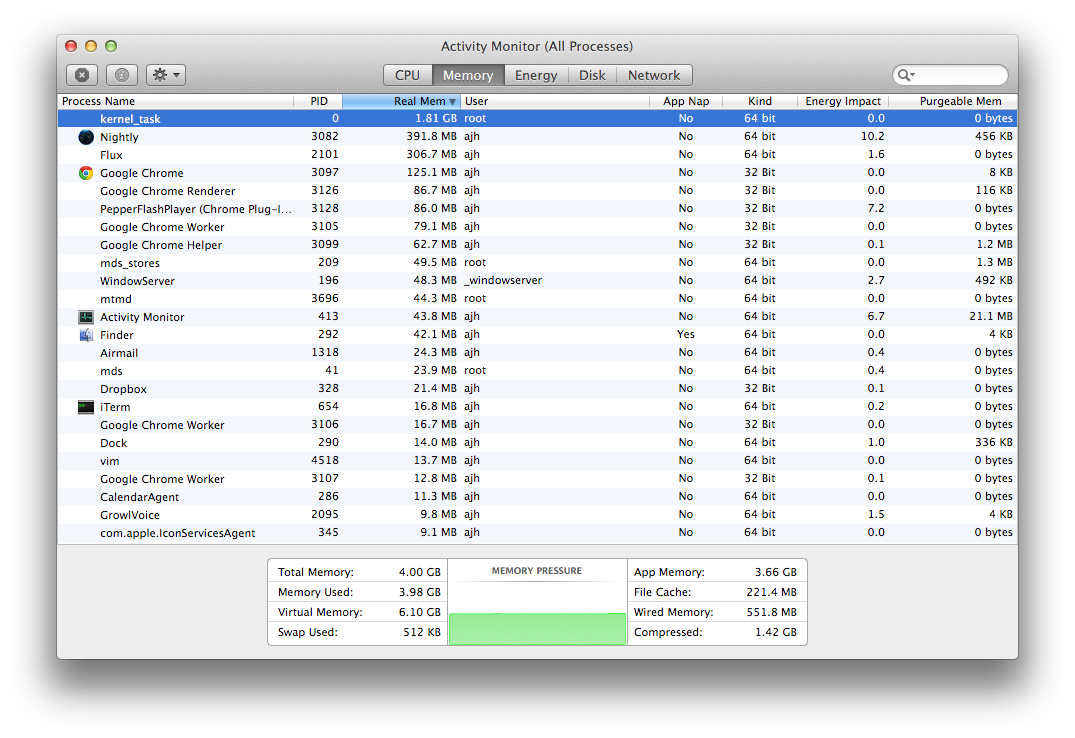Screen dimensions: 1075x738
Task: Click the _windowserver user cell
Action: [x=503, y=281]
